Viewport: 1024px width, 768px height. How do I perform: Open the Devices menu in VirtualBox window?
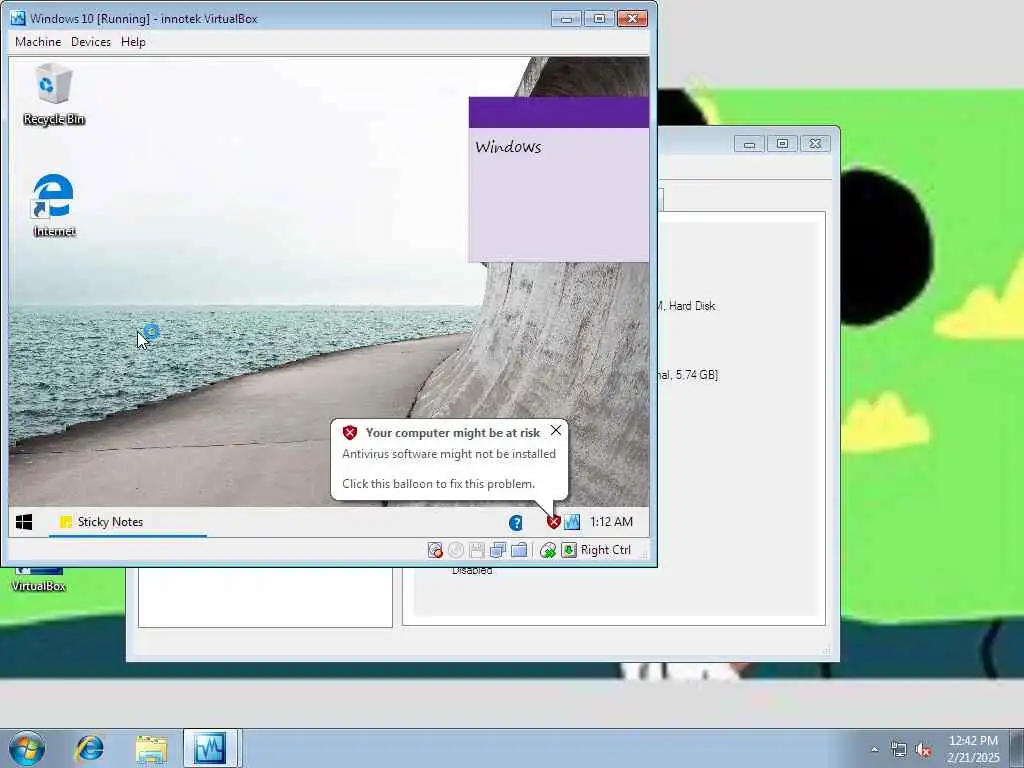[x=91, y=42]
